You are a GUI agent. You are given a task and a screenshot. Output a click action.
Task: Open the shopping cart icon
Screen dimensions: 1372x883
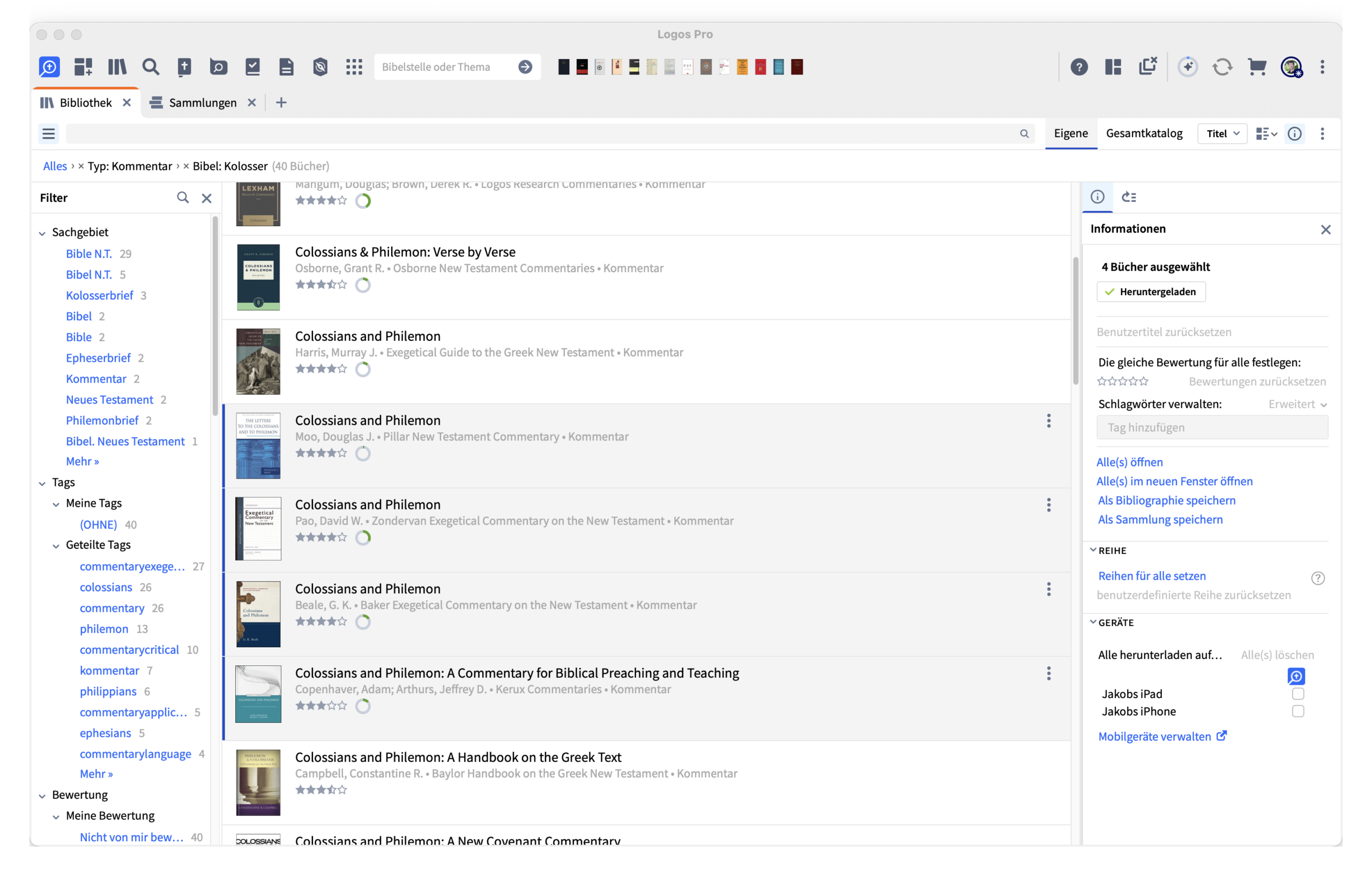pos(1257,67)
